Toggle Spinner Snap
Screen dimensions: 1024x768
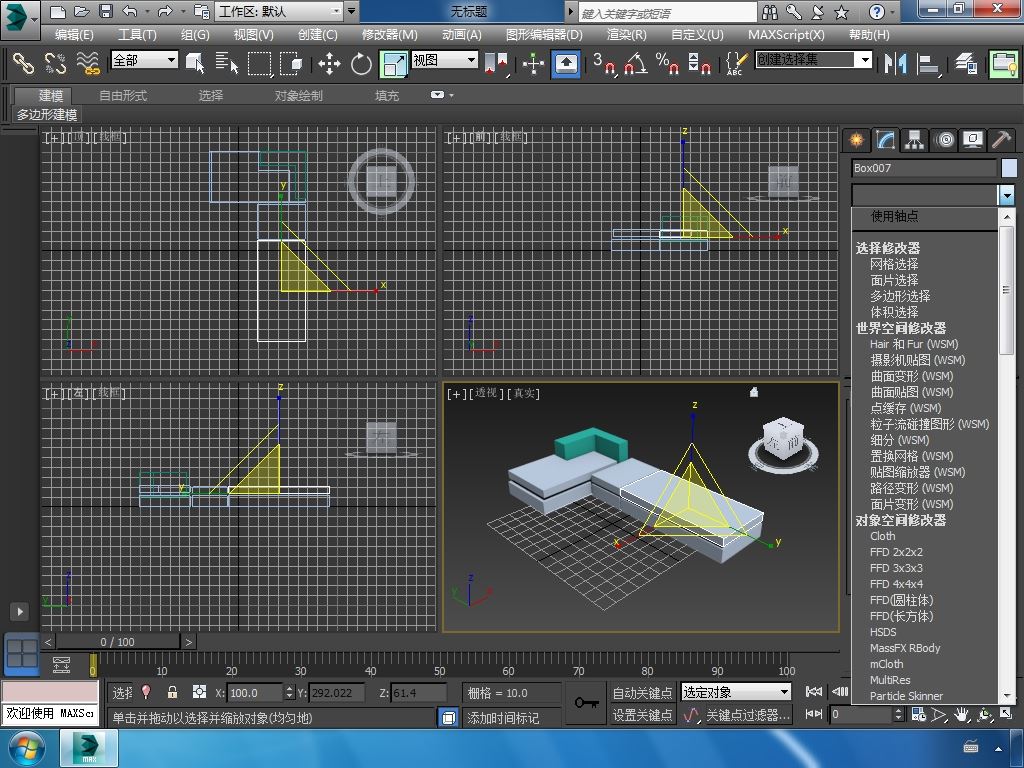(699, 63)
